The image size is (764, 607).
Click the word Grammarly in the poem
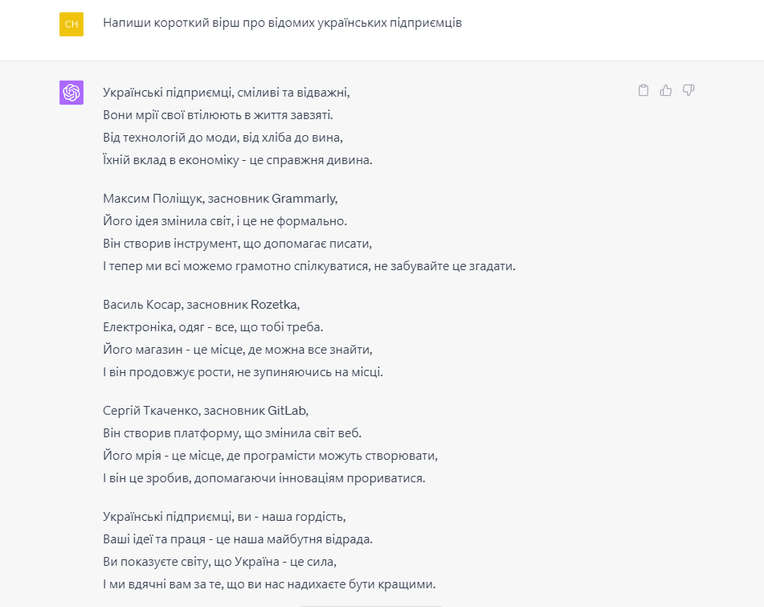coord(304,199)
